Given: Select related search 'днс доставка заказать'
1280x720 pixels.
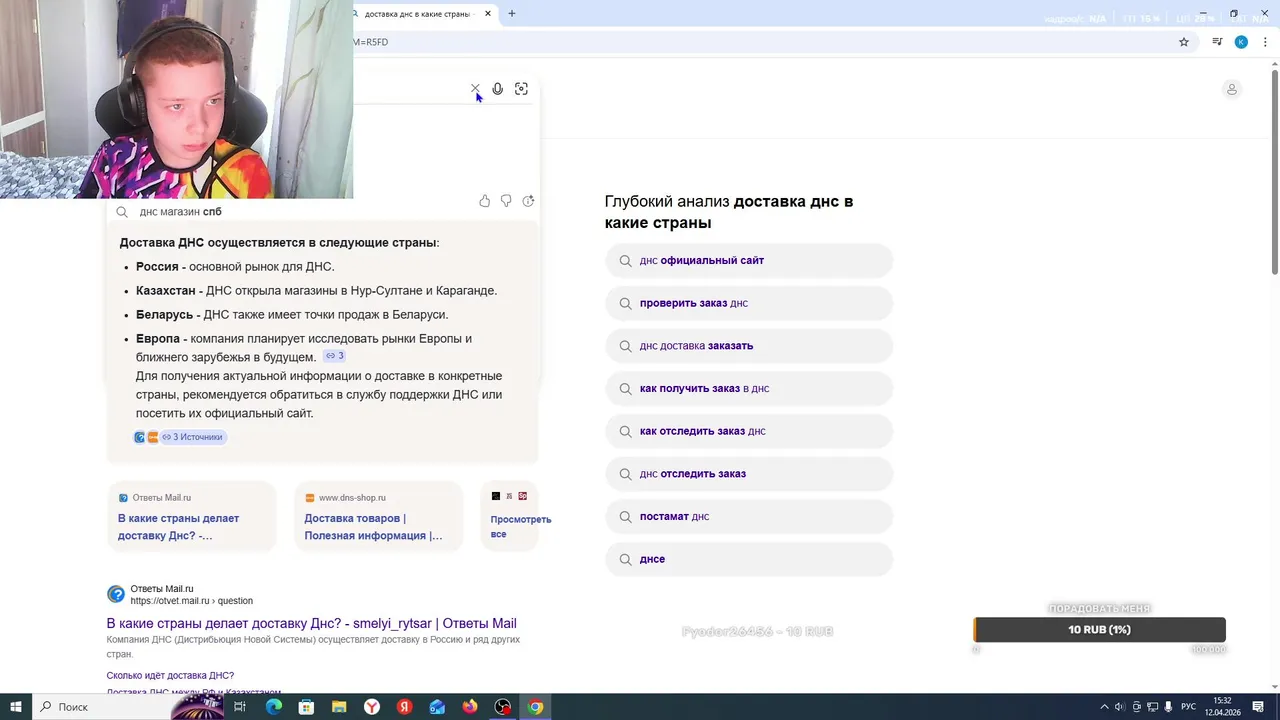Looking at the screenshot, I should point(749,346).
